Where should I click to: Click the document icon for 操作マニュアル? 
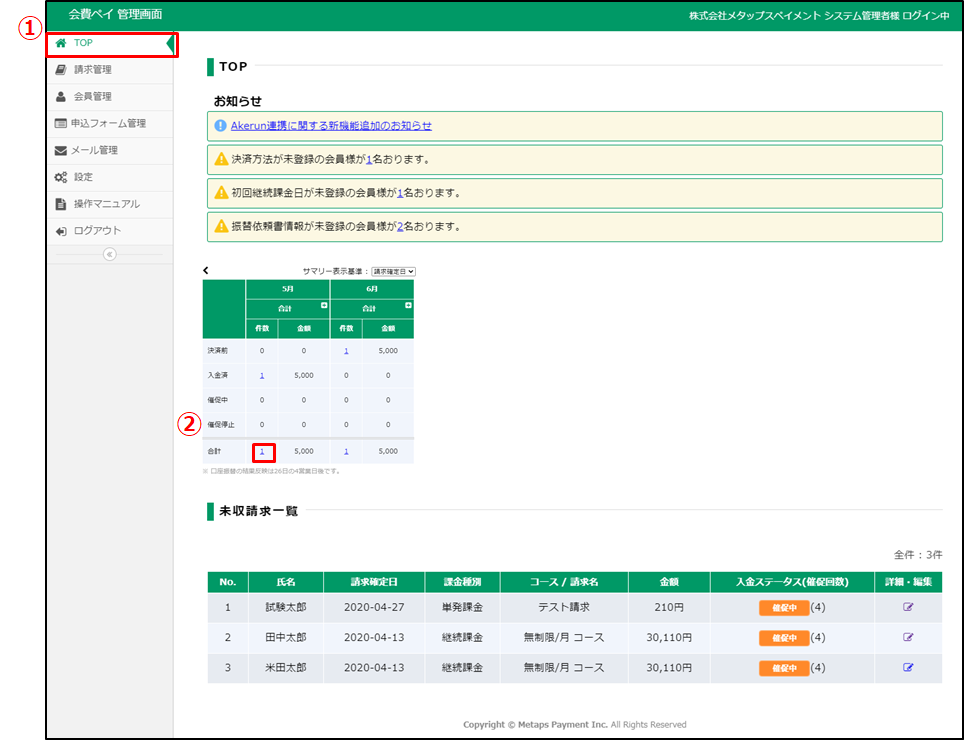pyautogui.click(x=60, y=204)
